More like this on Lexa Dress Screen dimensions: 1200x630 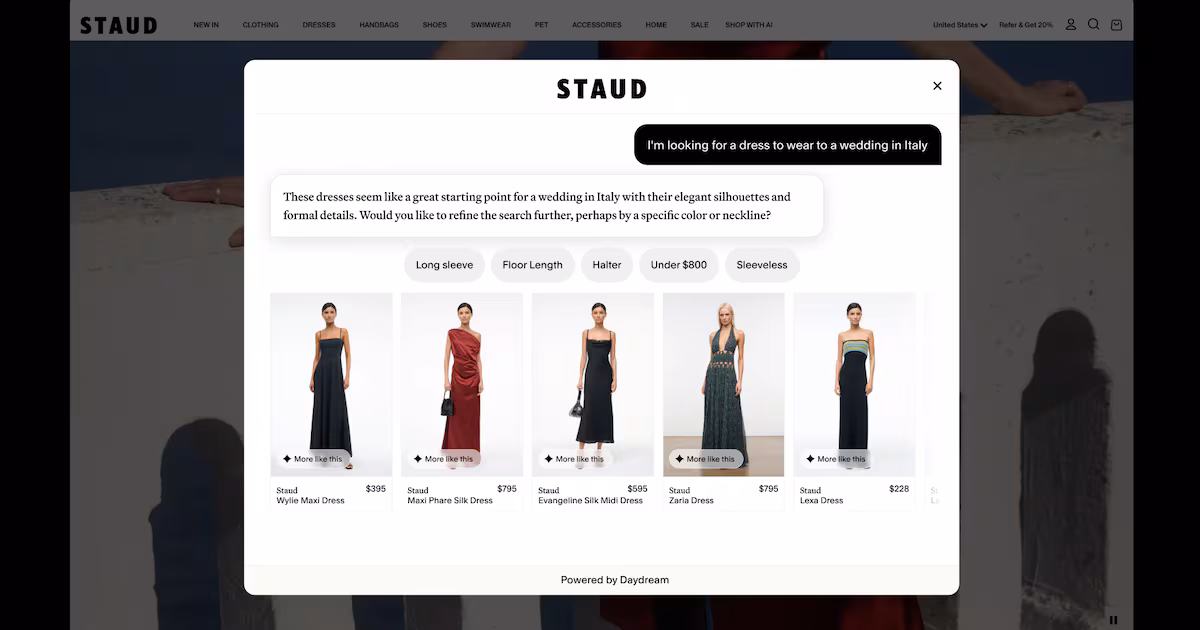(x=837, y=459)
